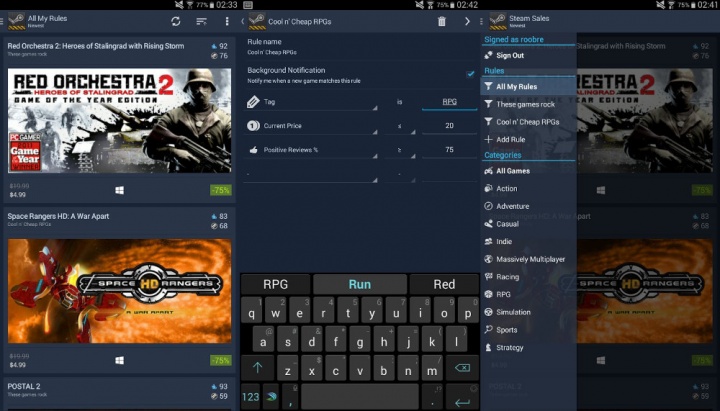Tap the pencil Tag icon
Image resolution: width=720 pixels, height=411 pixels.
253,101
